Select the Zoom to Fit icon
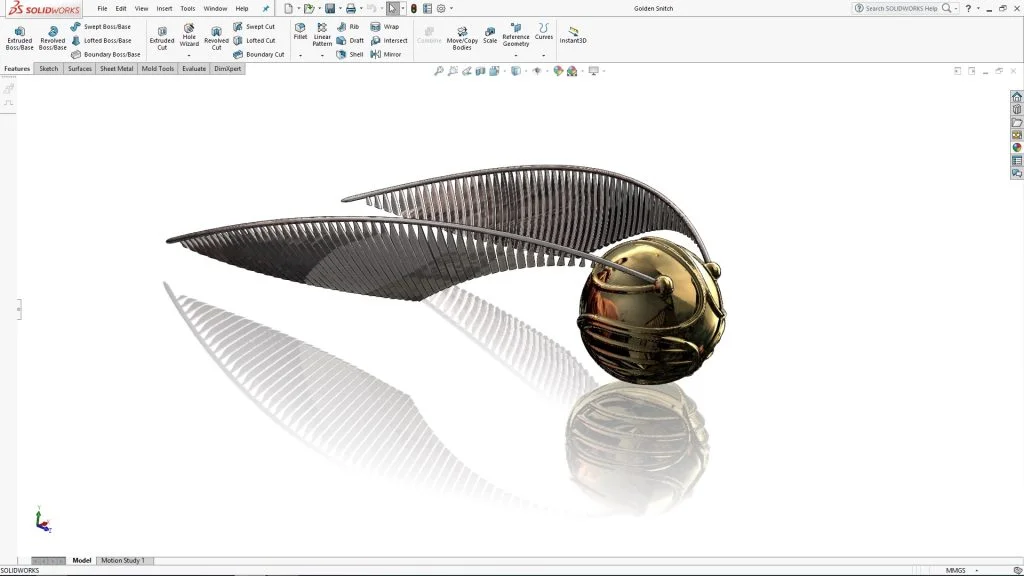 [440, 70]
